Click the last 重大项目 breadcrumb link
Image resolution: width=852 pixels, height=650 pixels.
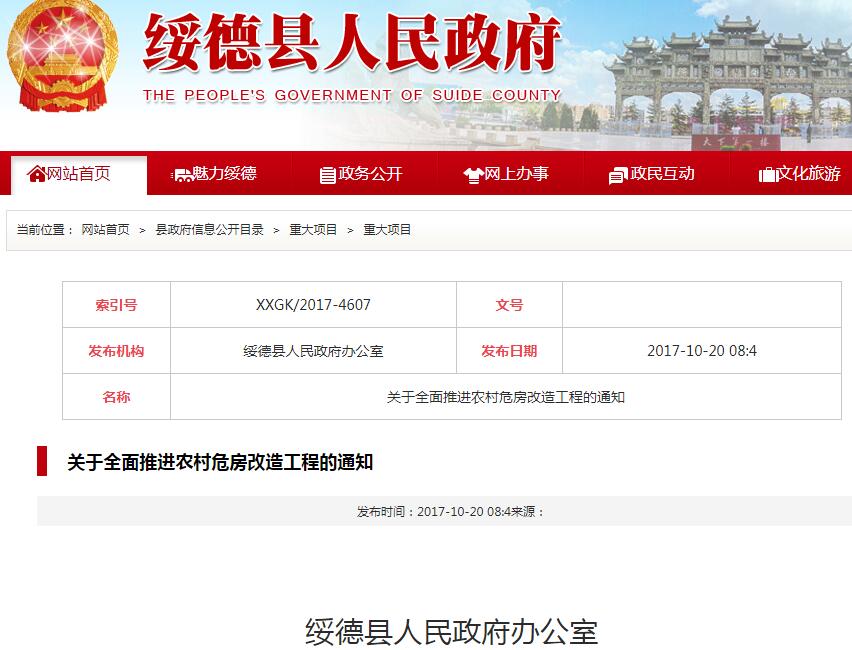(x=387, y=230)
